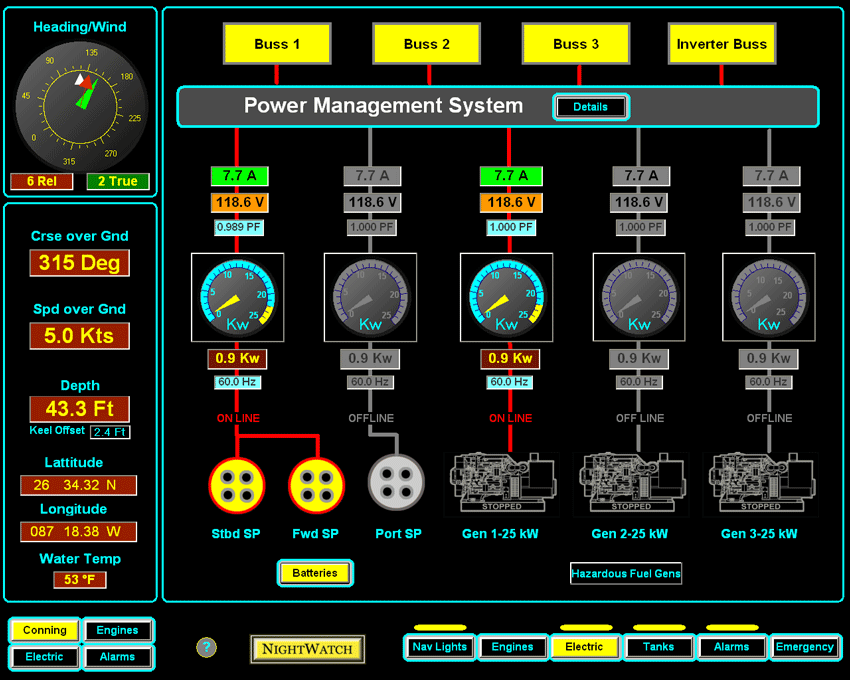Click the Fwd SP shore power connector icon
The height and width of the screenshot is (680, 850).
click(x=316, y=485)
